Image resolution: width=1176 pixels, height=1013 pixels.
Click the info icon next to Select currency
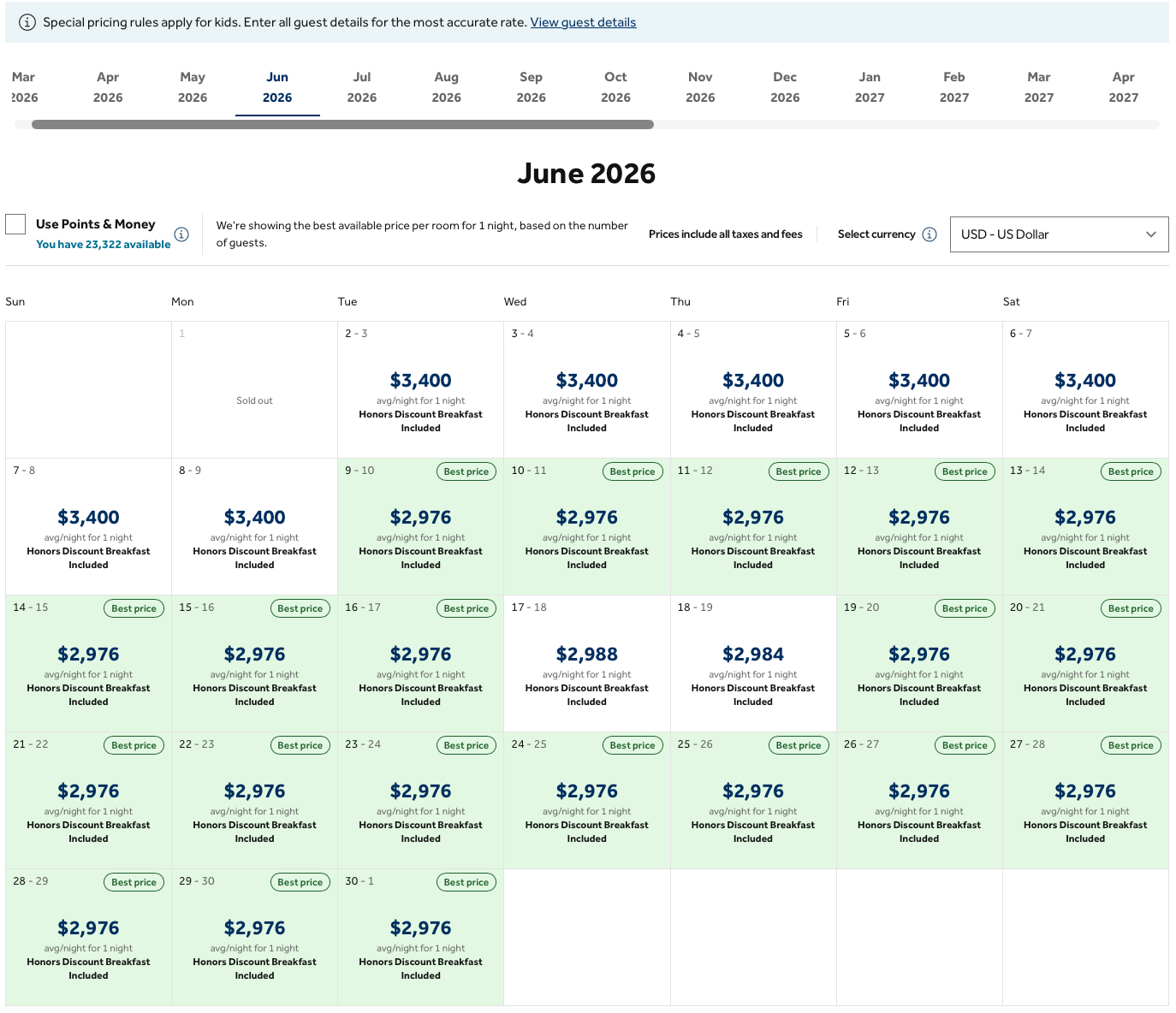coord(930,234)
